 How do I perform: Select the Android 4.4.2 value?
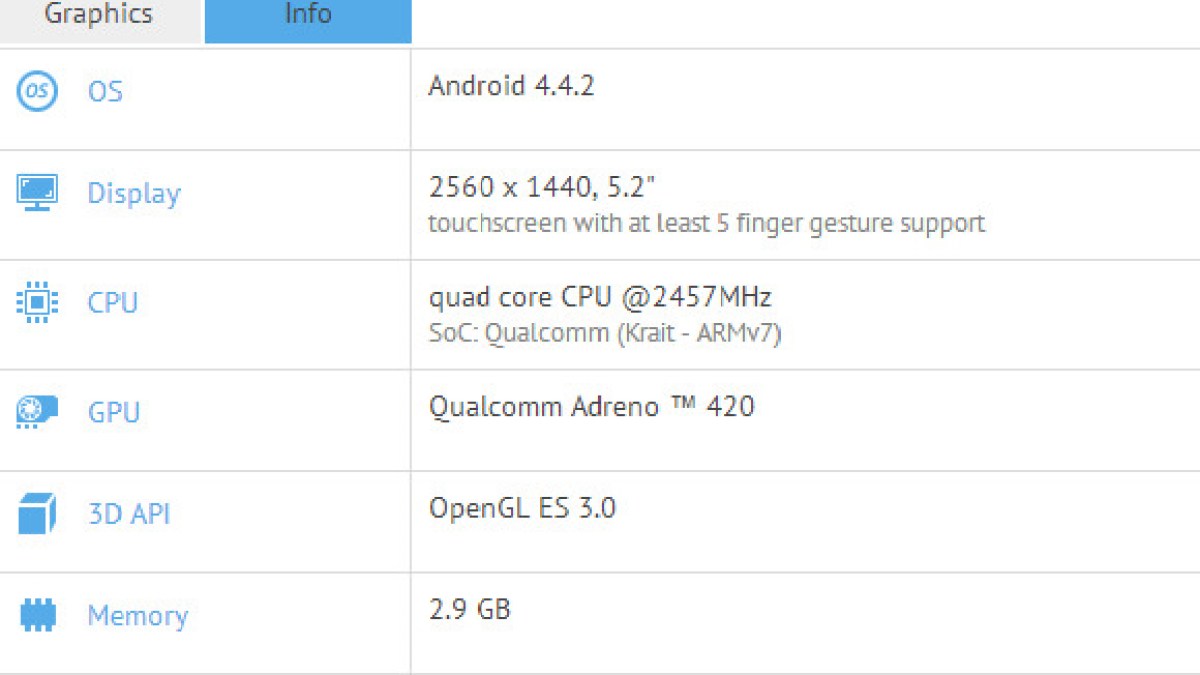pyautogui.click(x=511, y=86)
